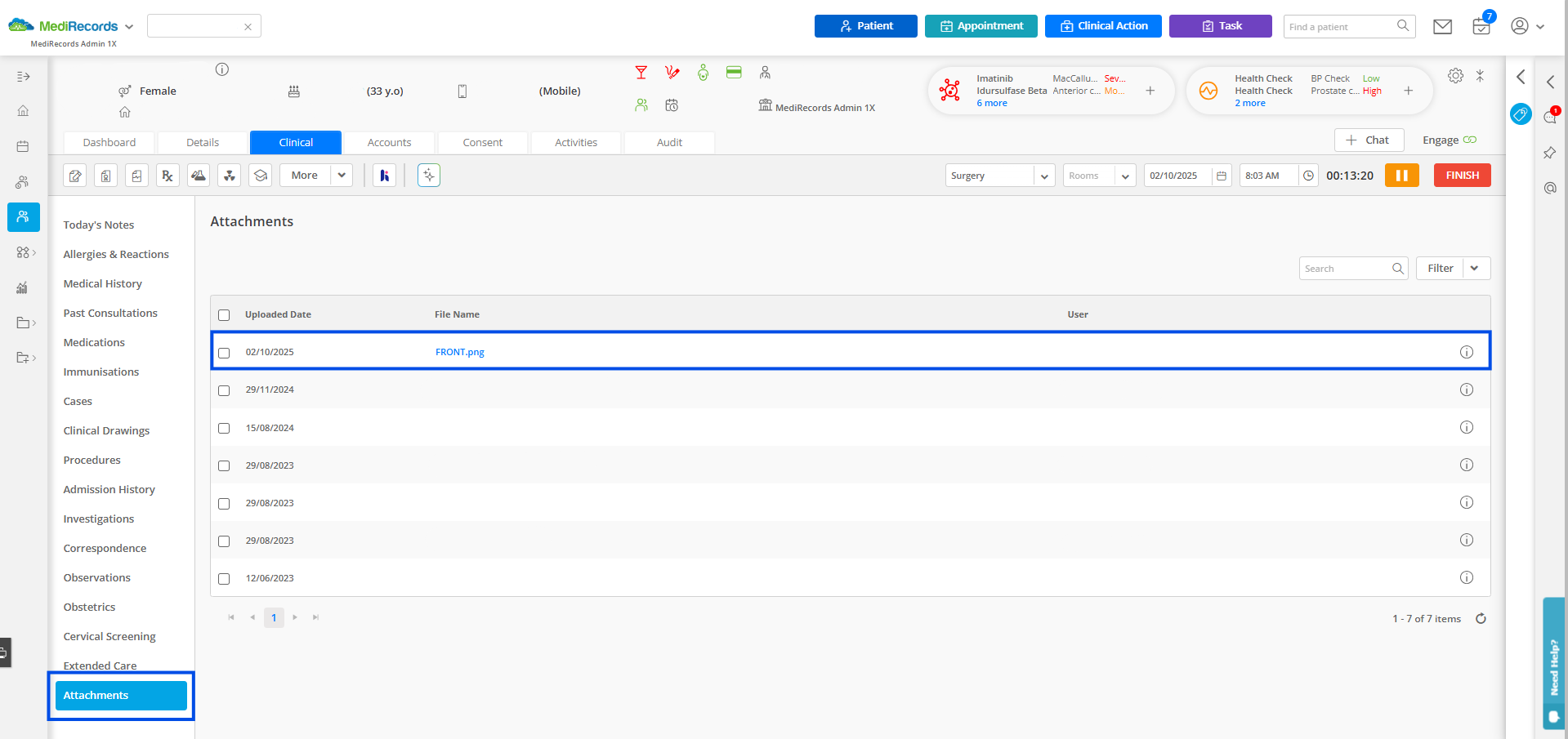
Task: Click the red smoking status icon
Action: [x=672, y=73]
